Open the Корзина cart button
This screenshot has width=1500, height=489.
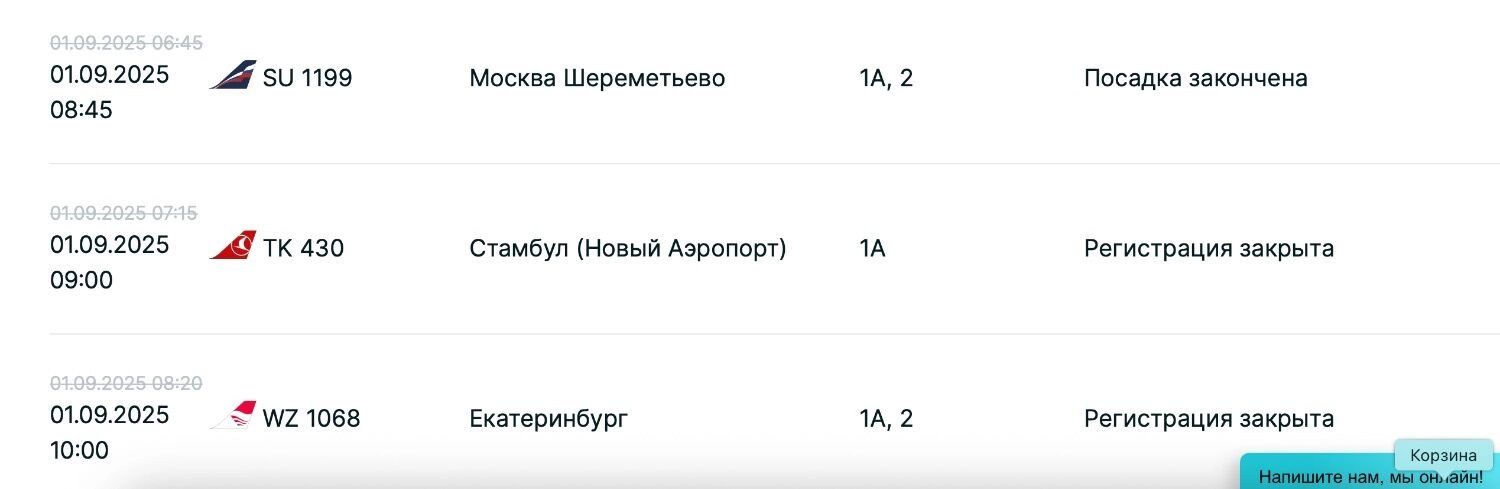[1443, 455]
